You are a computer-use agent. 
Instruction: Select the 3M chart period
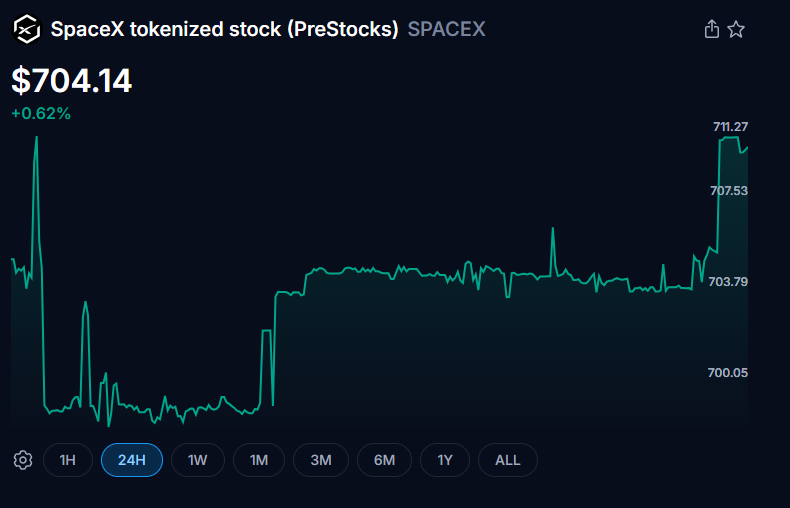point(321,460)
